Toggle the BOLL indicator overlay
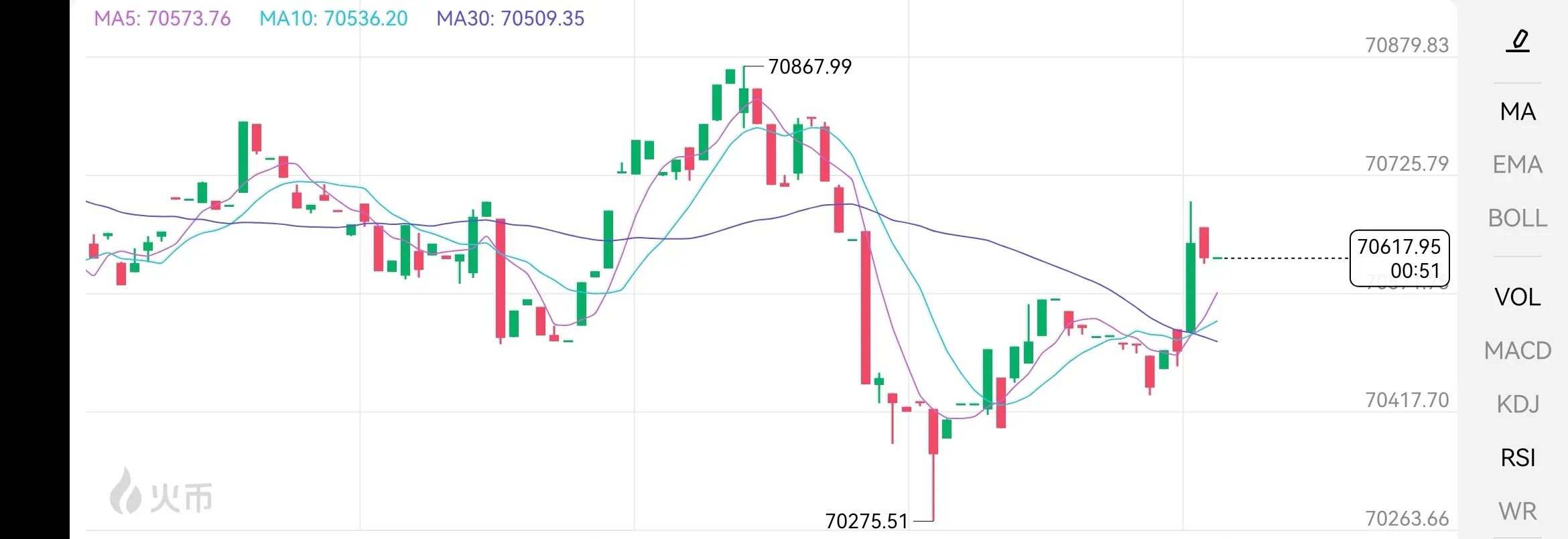The height and width of the screenshot is (539, 1568). (1517, 218)
